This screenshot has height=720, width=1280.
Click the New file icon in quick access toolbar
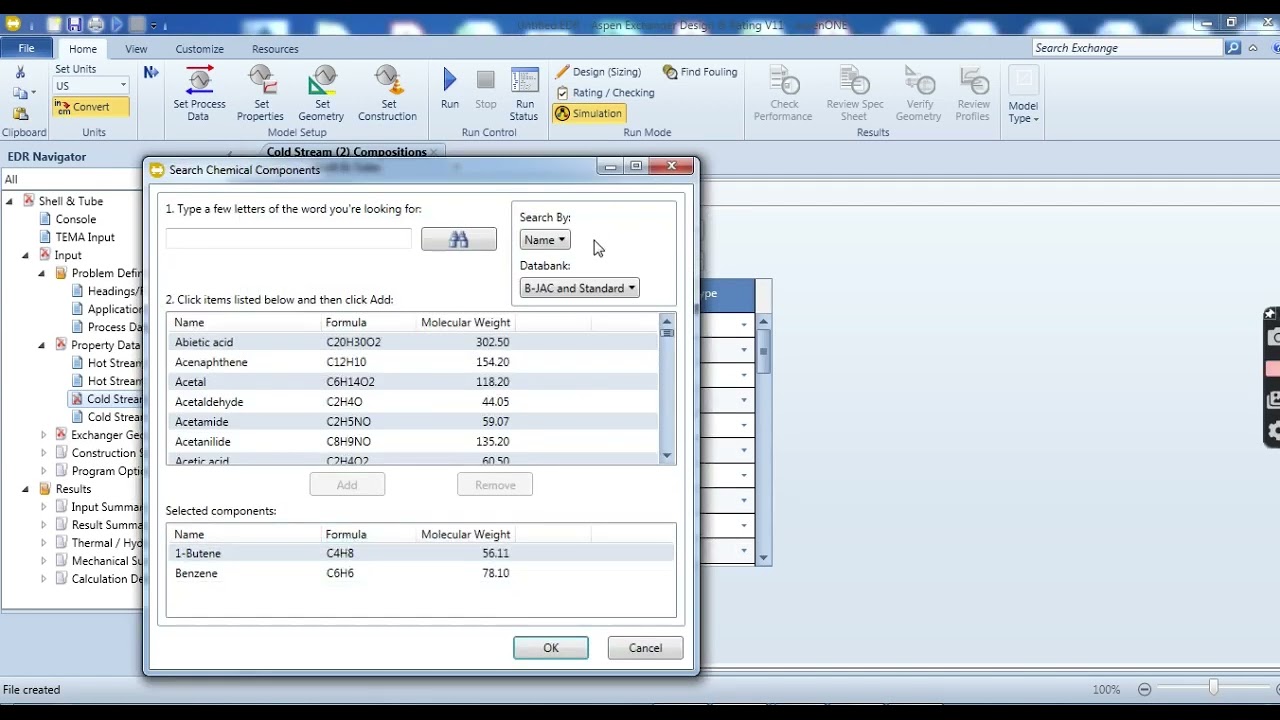coord(53,24)
